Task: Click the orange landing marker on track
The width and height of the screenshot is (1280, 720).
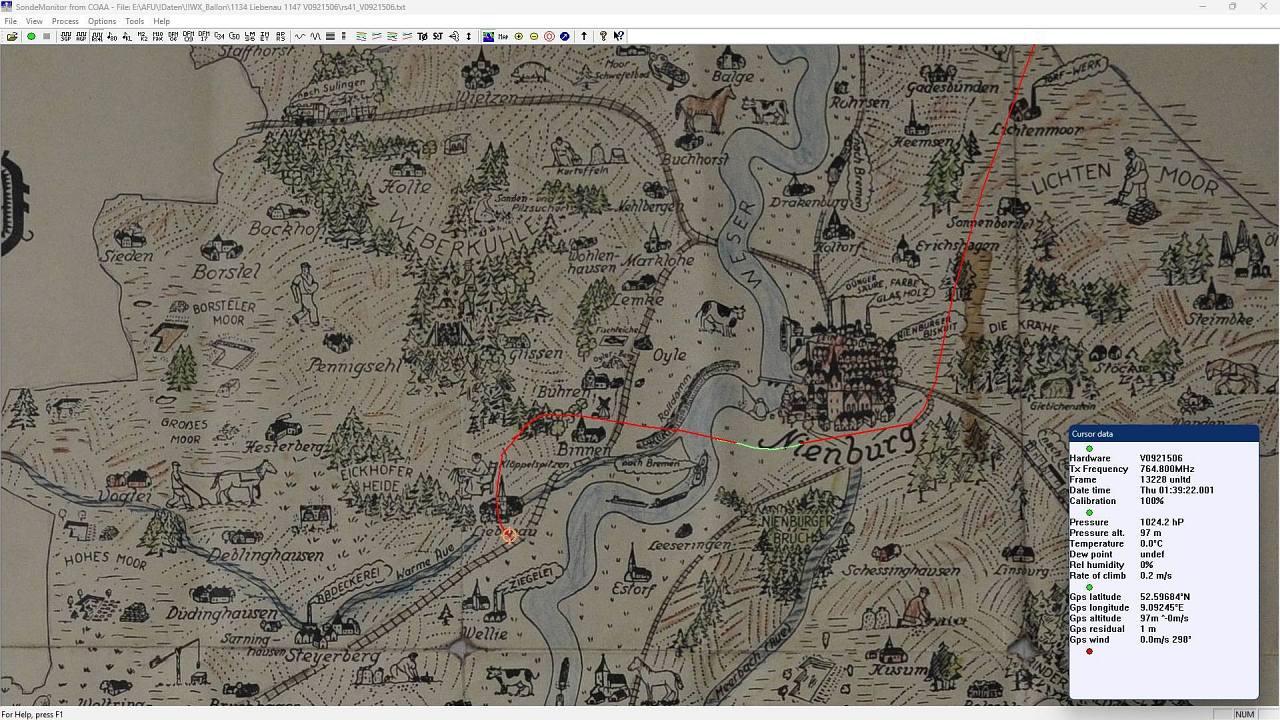Action: coord(509,535)
